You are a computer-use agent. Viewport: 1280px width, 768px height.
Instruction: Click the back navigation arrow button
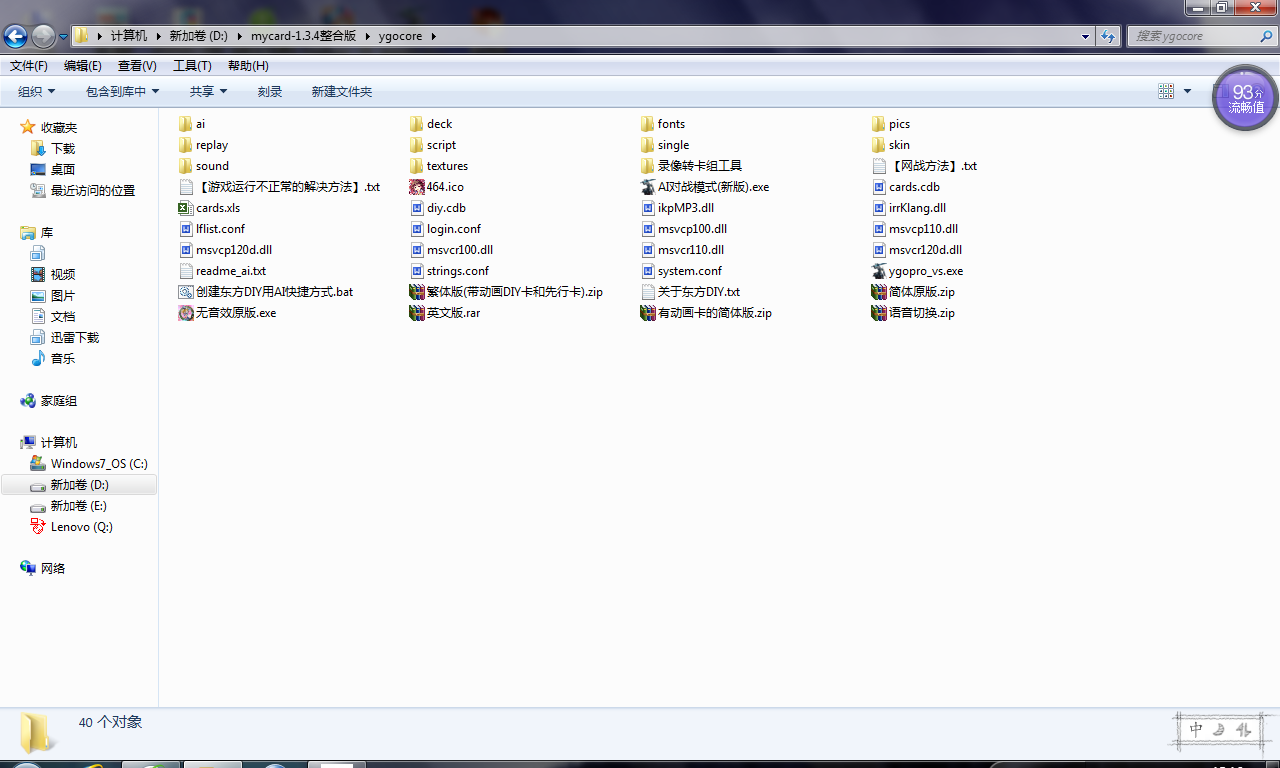15,37
